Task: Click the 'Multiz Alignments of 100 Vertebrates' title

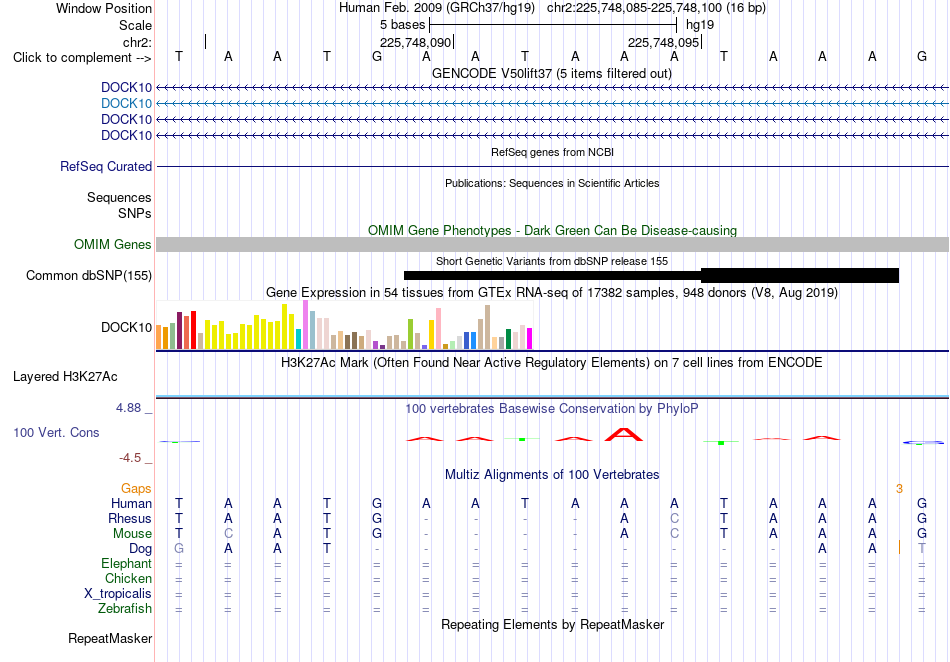Action: click(552, 474)
